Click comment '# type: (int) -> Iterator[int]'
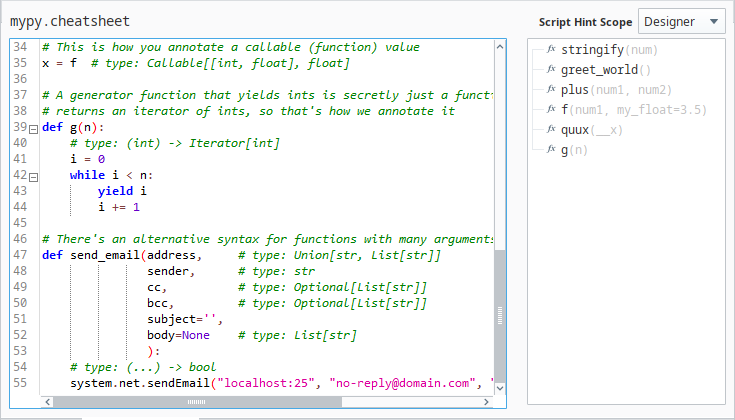 (x=175, y=143)
